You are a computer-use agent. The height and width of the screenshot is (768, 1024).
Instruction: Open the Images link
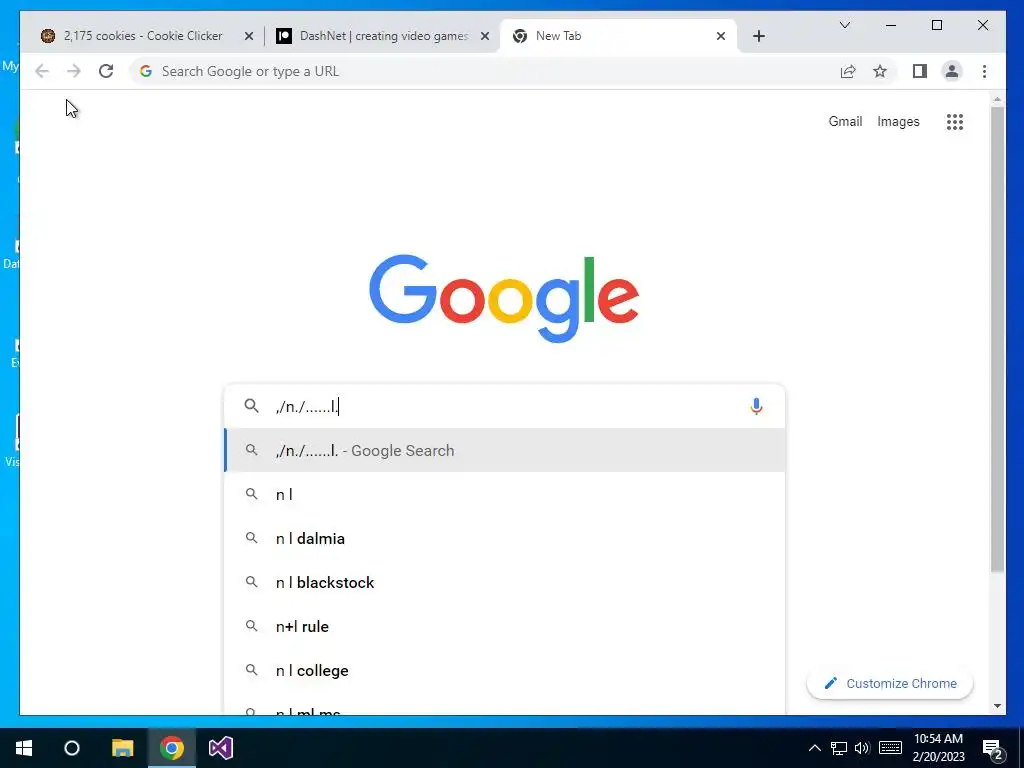pyautogui.click(x=898, y=121)
